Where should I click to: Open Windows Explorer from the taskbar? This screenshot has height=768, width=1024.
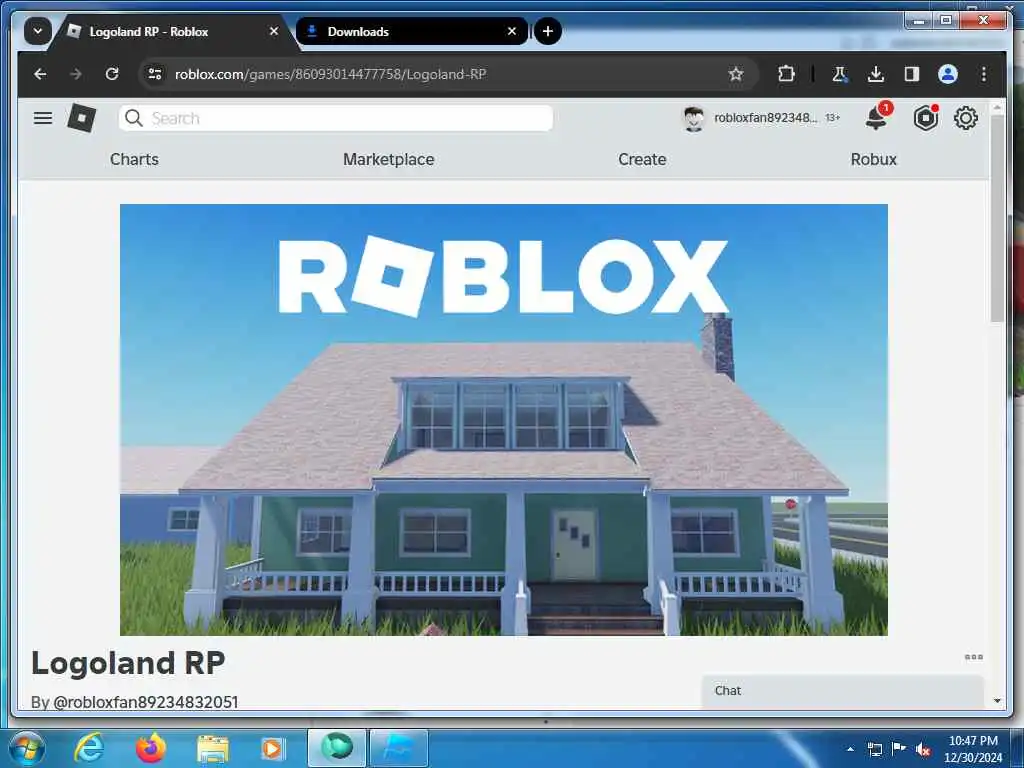212,748
